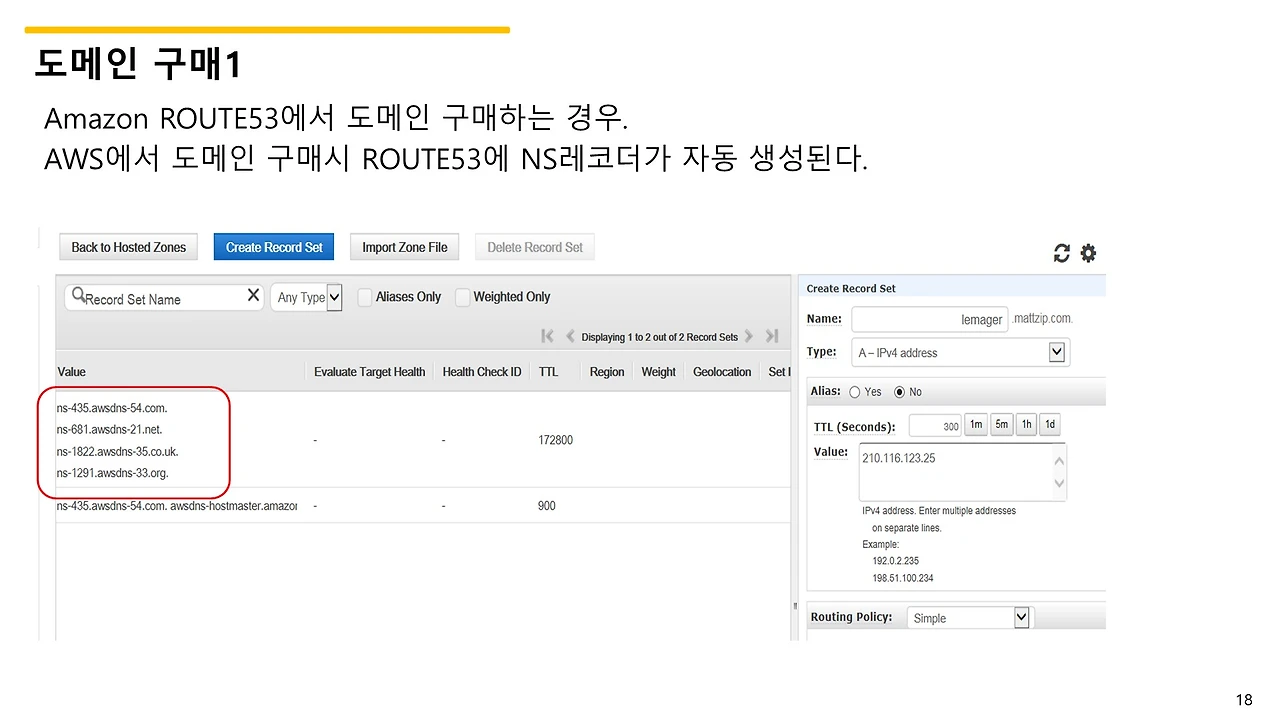Click the up arrow in the Value box
This screenshot has height=720, width=1280.
(1059, 460)
